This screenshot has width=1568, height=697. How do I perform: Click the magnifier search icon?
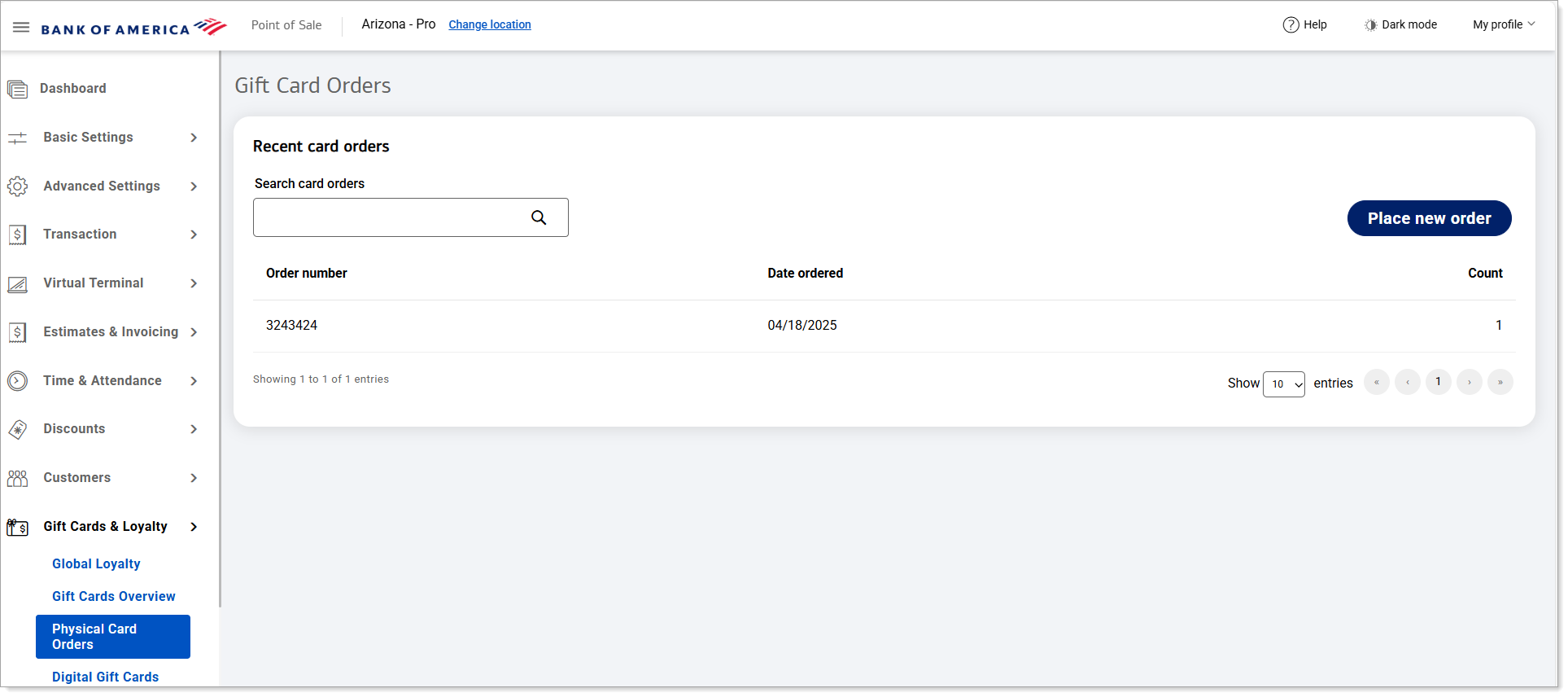[539, 217]
